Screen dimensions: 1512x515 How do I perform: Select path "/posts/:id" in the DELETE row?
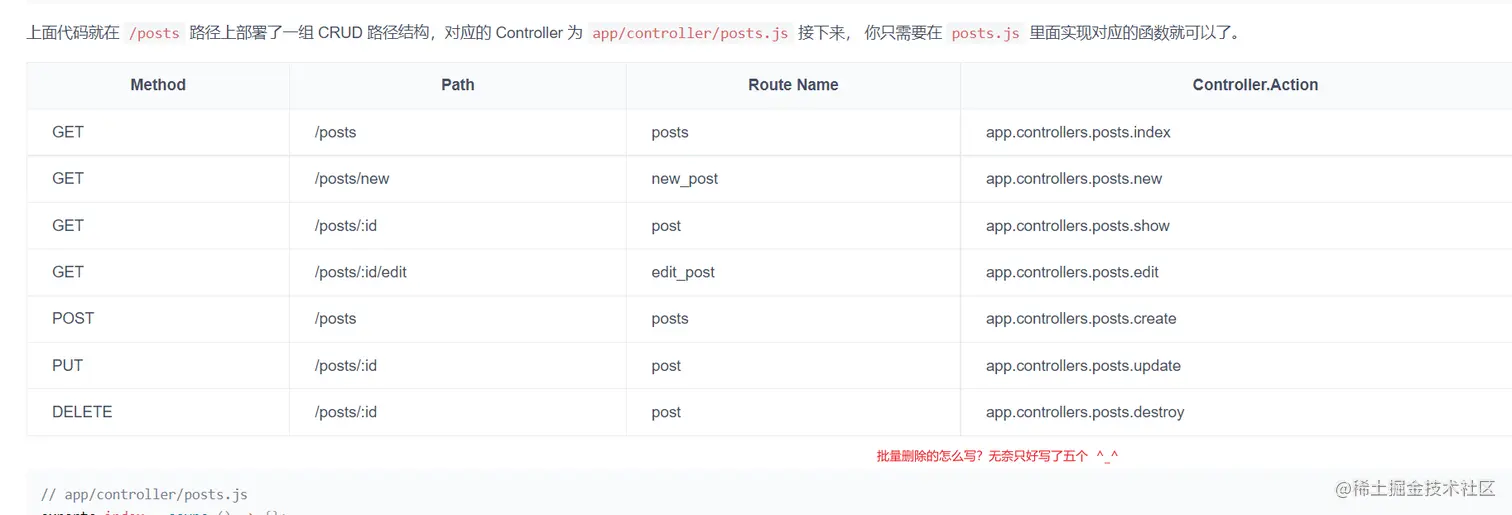[x=346, y=412]
